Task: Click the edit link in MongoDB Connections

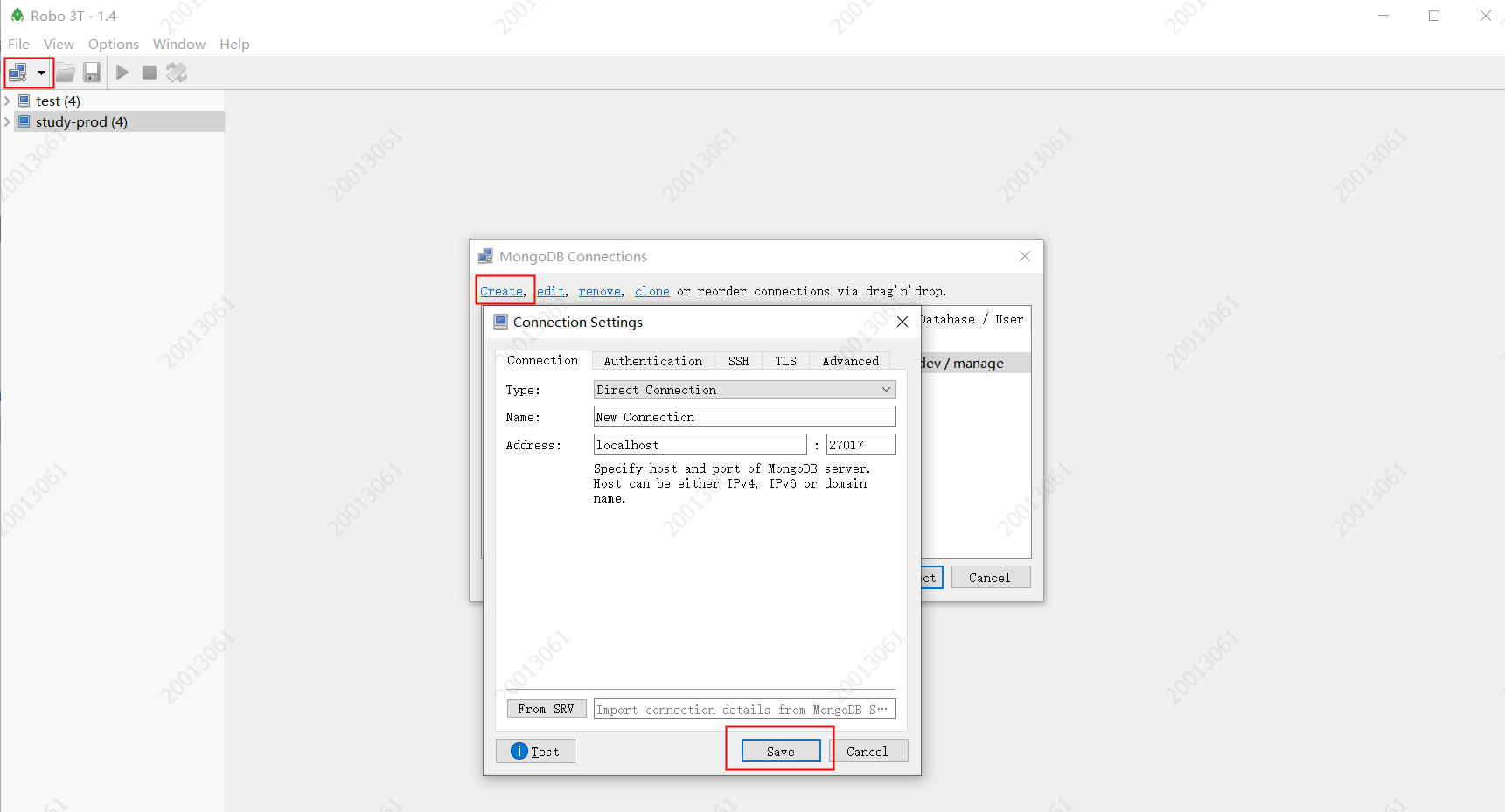Action: tap(551, 291)
